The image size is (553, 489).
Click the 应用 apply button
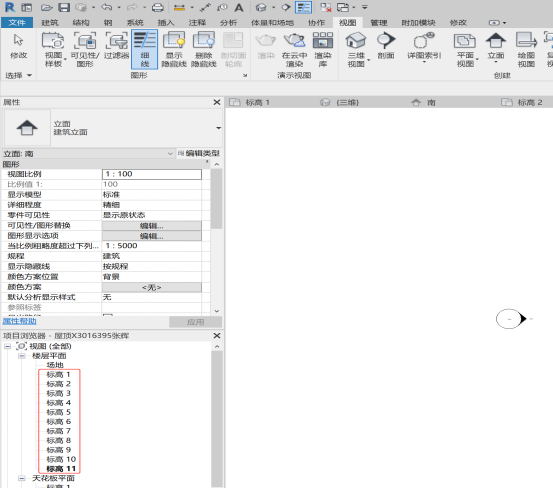[195, 322]
